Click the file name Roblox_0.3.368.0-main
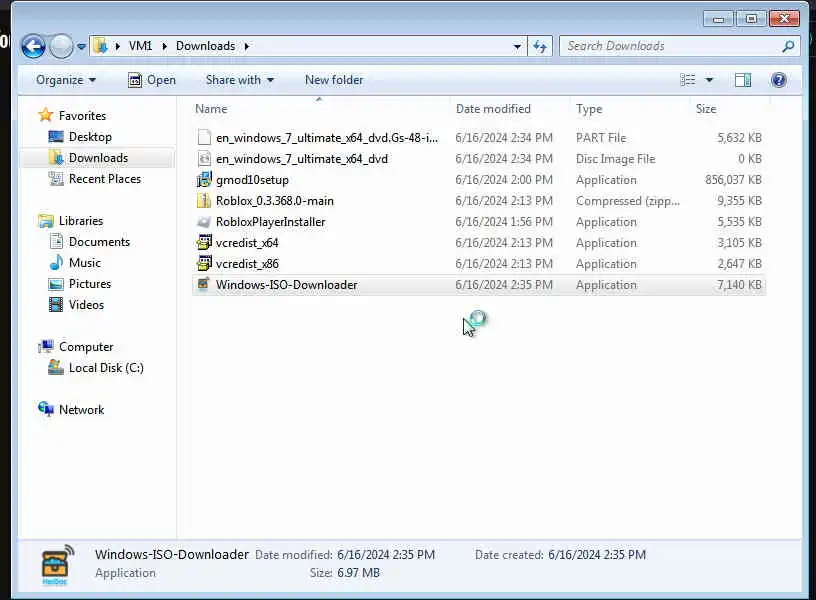The image size is (816, 600). tap(274, 201)
